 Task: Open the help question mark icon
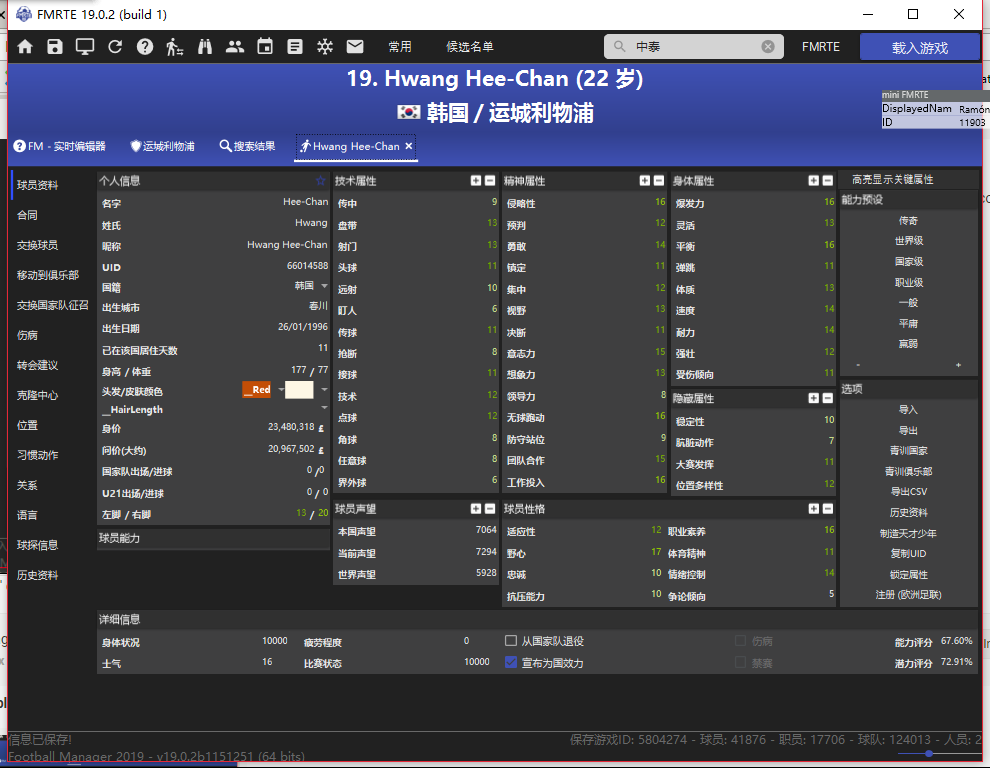click(145, 47)
